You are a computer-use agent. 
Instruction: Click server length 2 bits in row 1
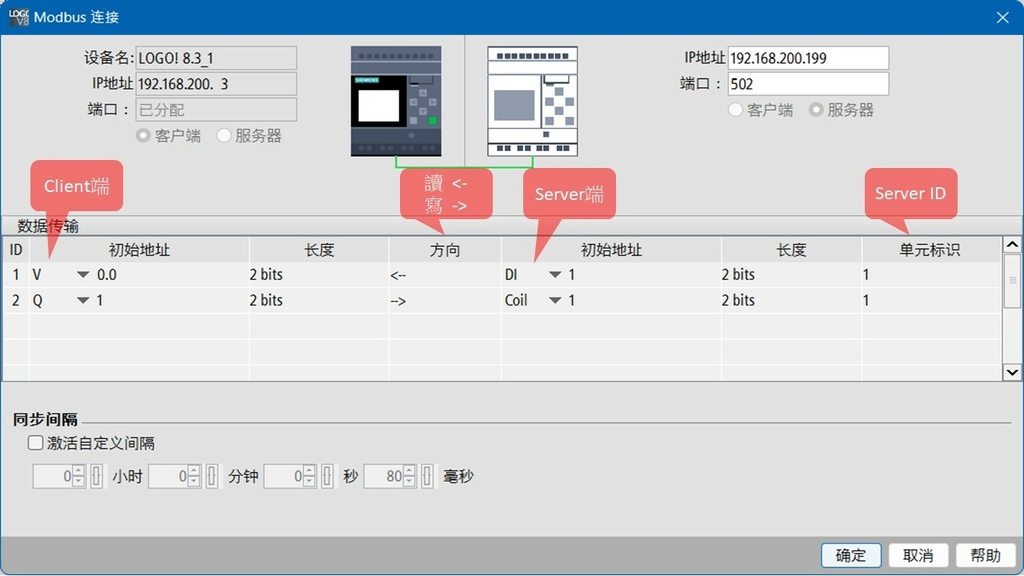click(791, 275)
